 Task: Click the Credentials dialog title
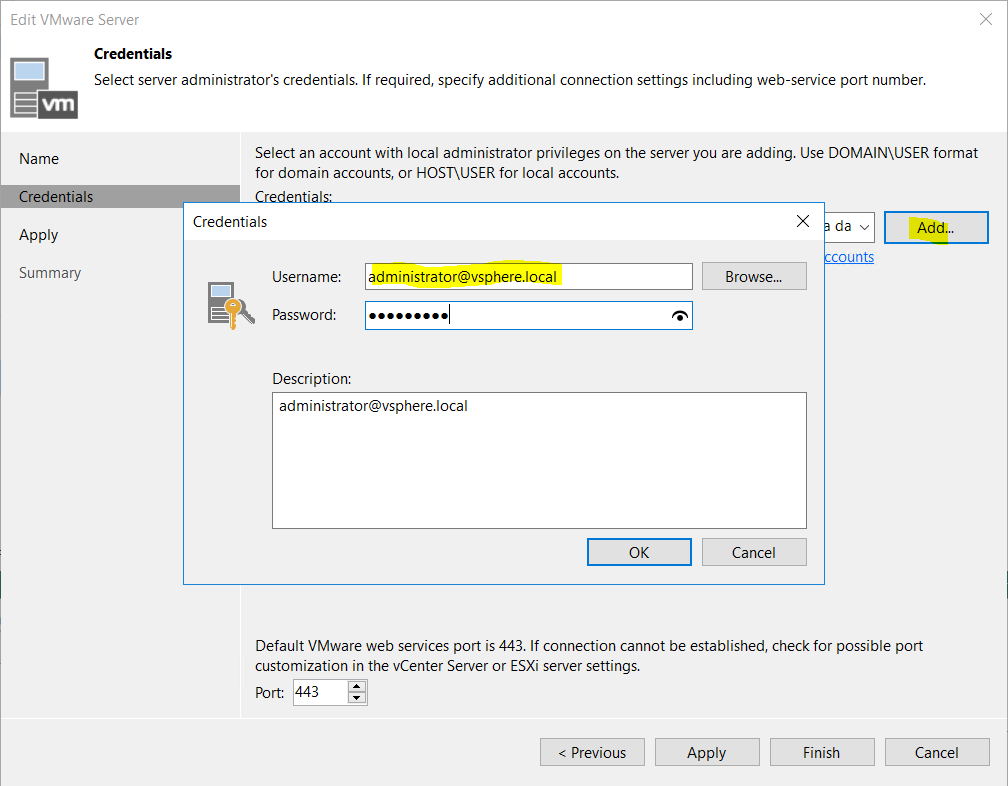click(230, 222)
